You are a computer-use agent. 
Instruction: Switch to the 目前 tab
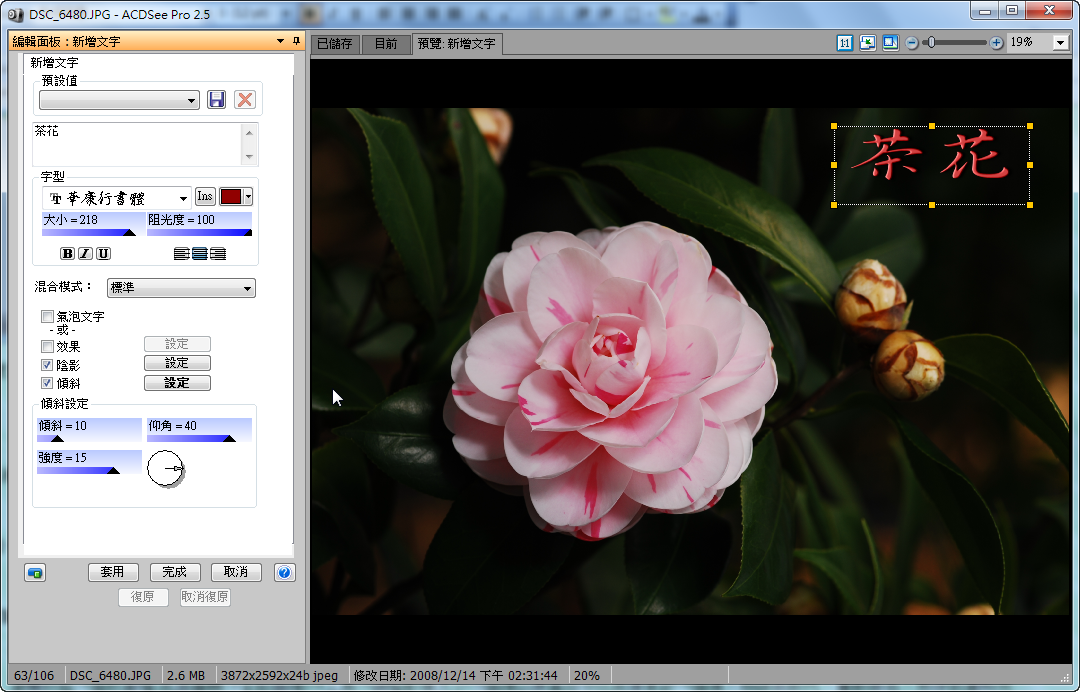point(385,44)
